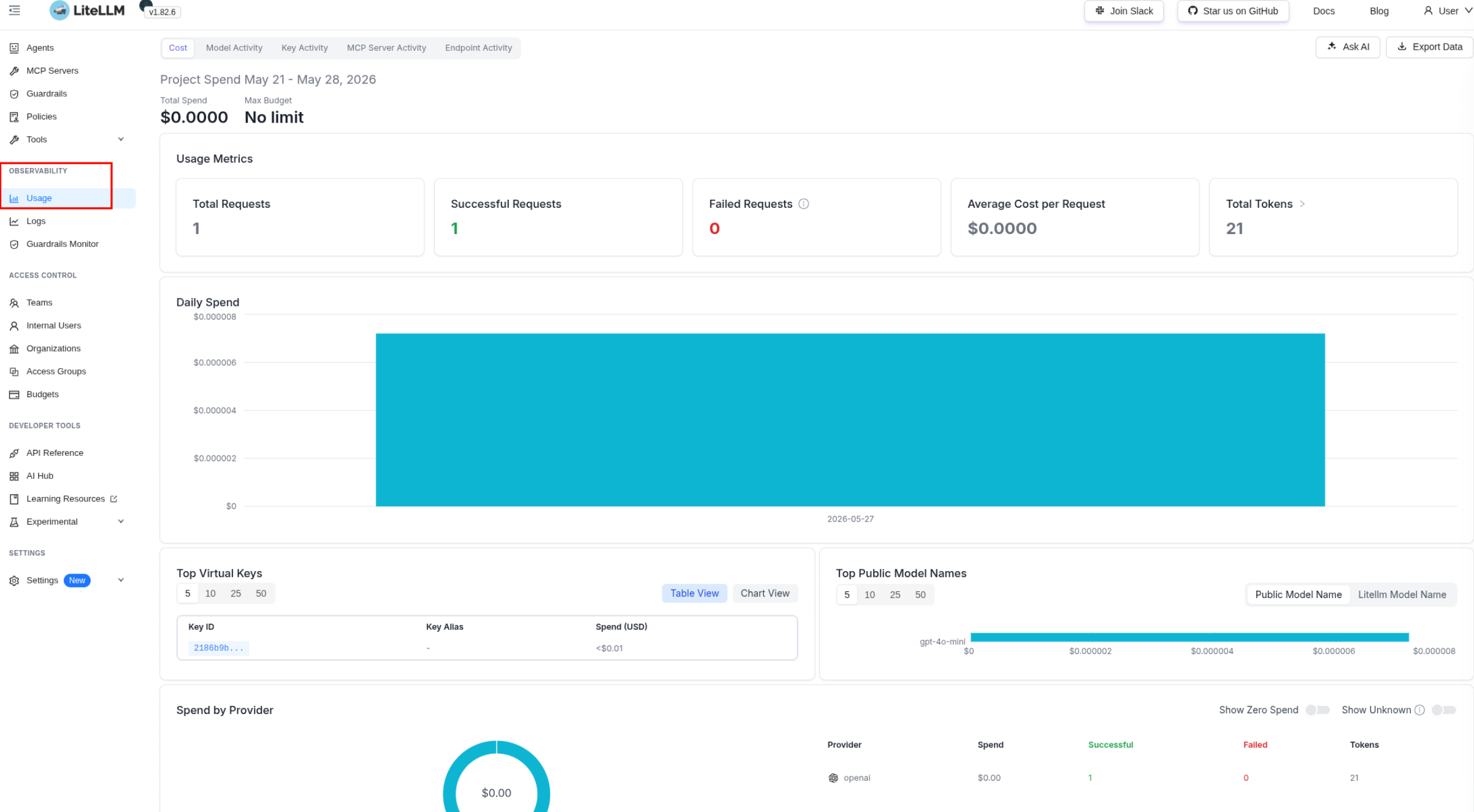This screenshot has height=812, width=1474.
Task: Open the Guardrails shield icon item
Action: (14, 94)
